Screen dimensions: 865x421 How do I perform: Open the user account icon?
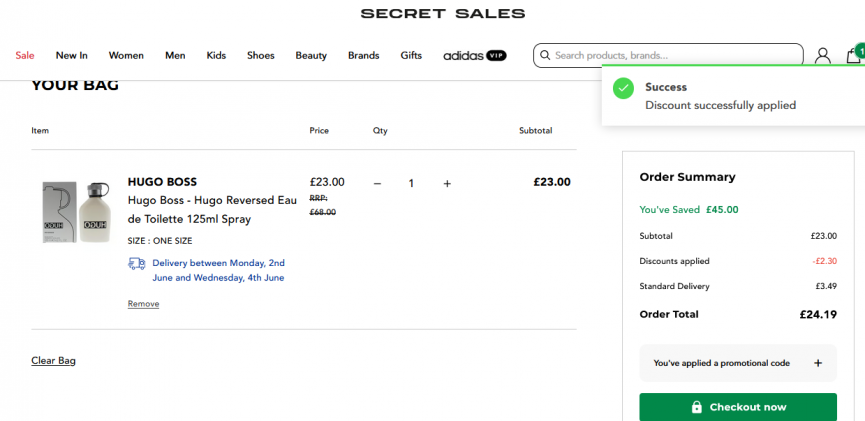coord(822,56)
